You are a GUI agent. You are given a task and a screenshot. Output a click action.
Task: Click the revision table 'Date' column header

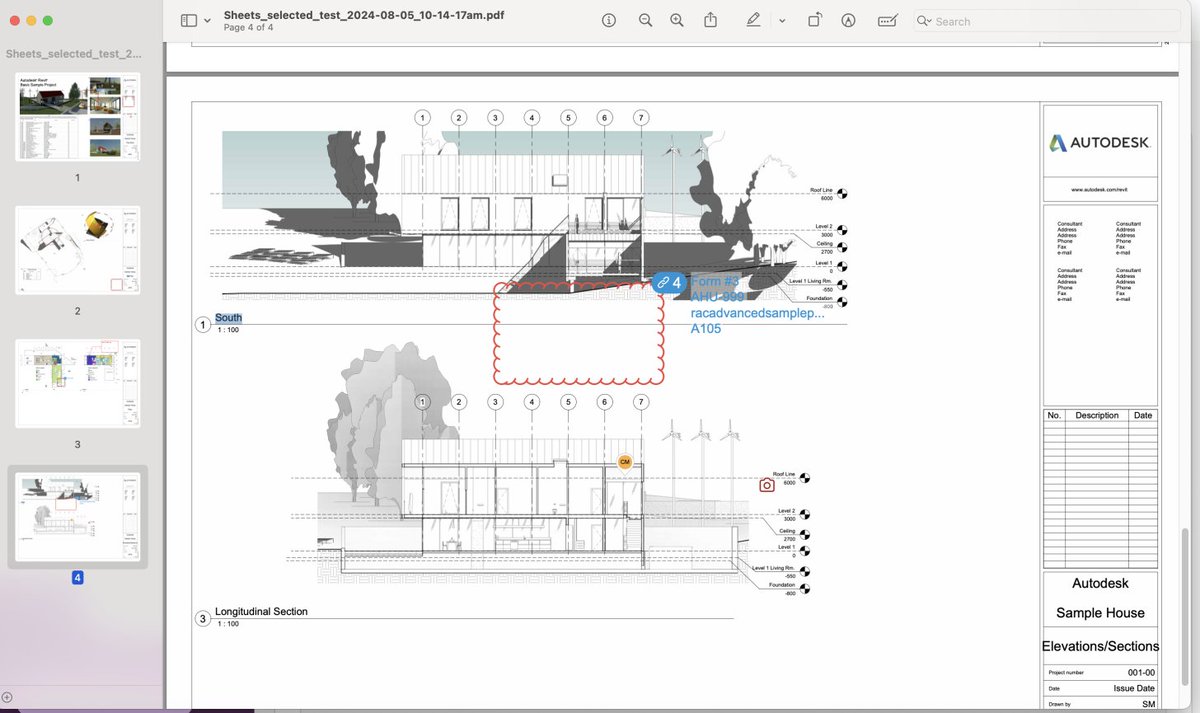pyautogui.click(x=1143, y=415)
